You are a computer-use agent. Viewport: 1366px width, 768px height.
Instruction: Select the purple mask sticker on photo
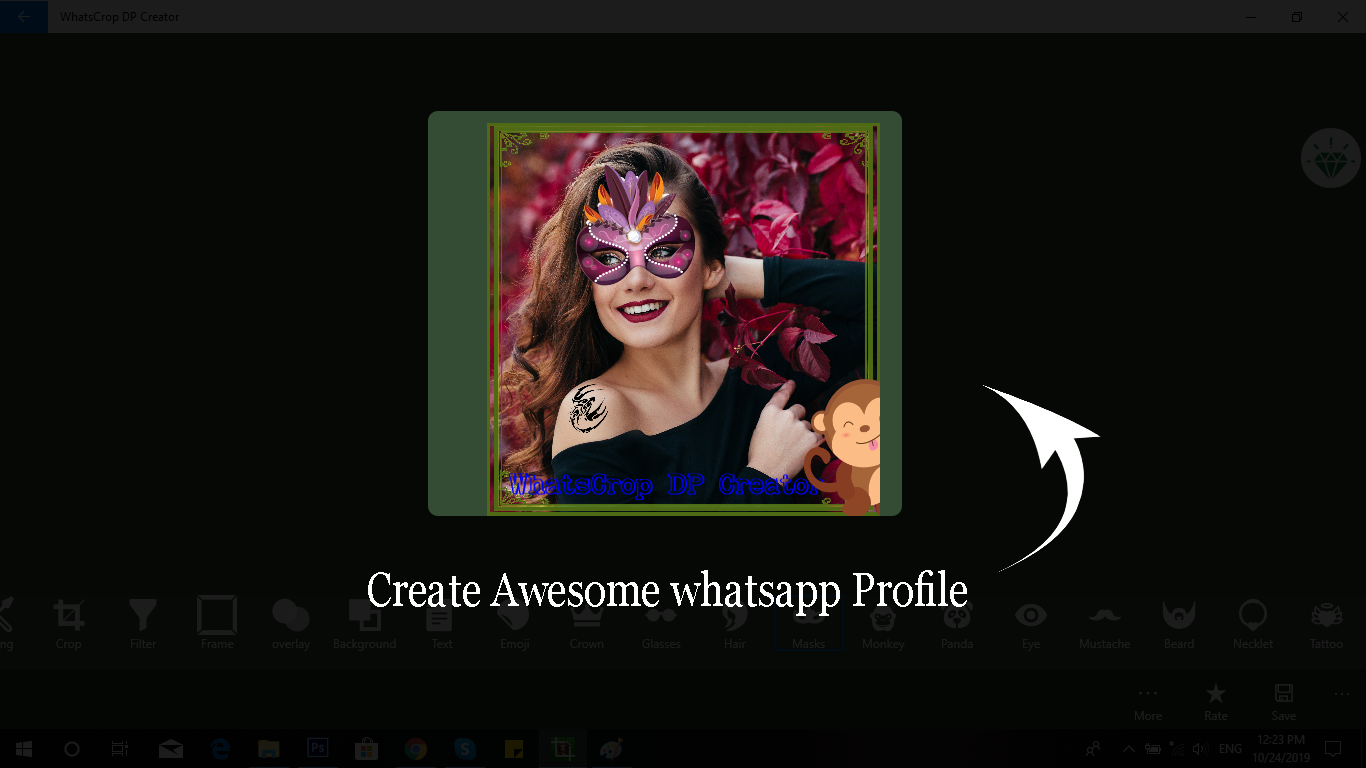[x=636, y=226]
